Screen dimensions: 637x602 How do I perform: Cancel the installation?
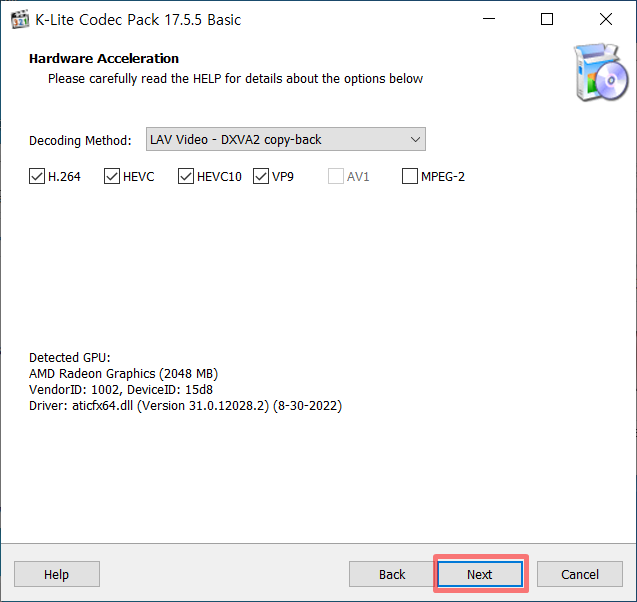click(x=580, y=574)
